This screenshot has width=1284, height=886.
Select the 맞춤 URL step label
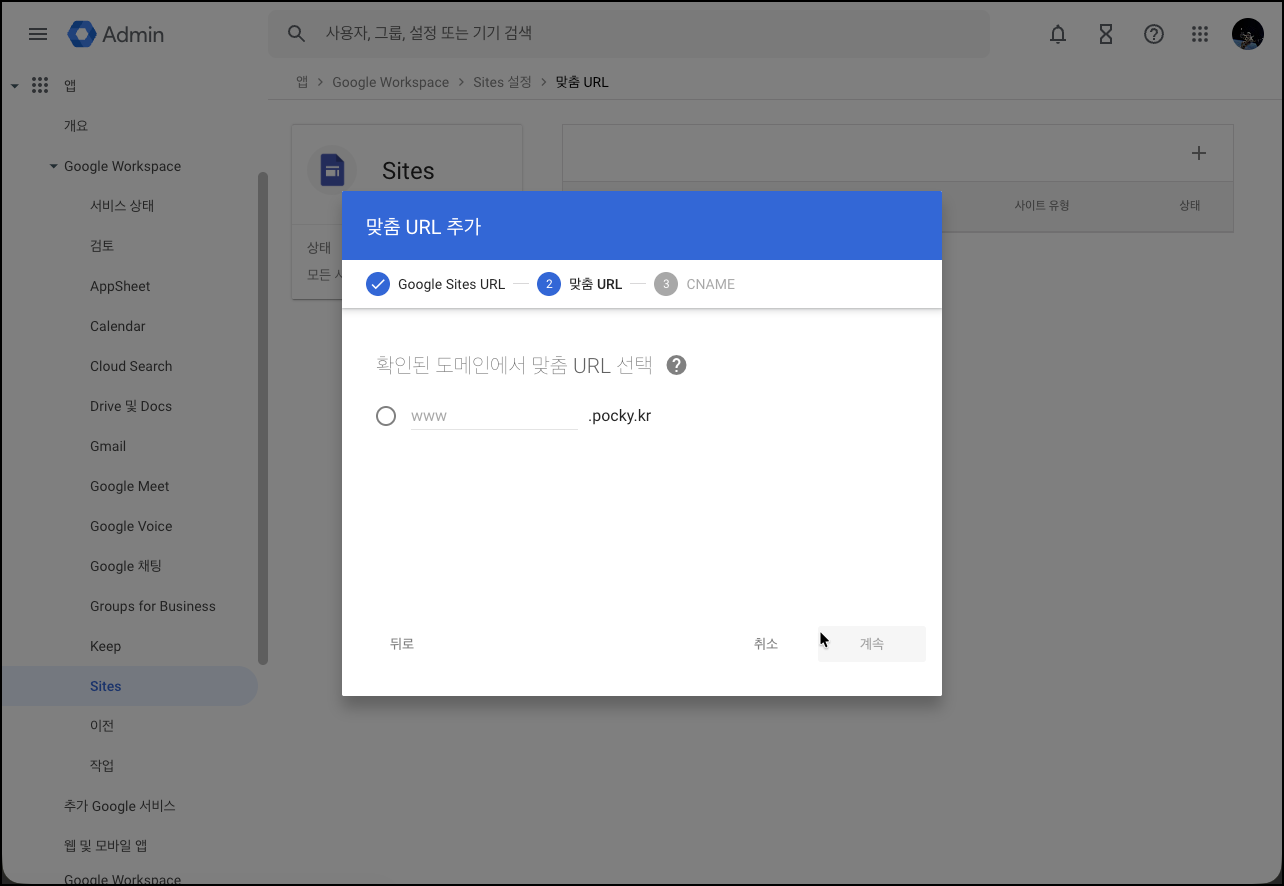point(596,284)
